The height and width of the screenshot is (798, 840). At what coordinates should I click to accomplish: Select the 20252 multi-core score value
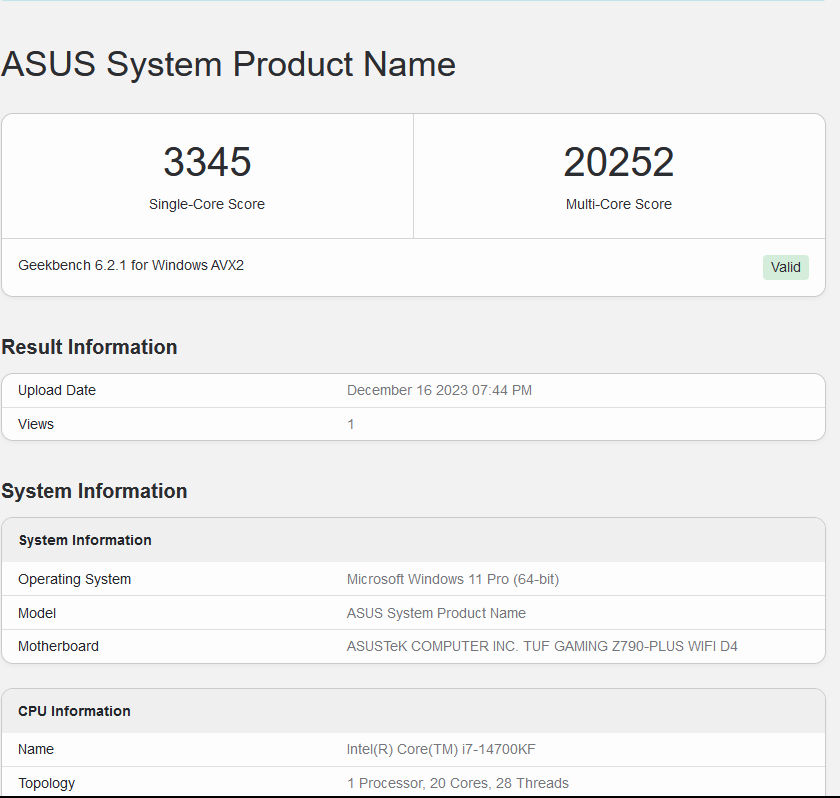(x=619, y=162)
